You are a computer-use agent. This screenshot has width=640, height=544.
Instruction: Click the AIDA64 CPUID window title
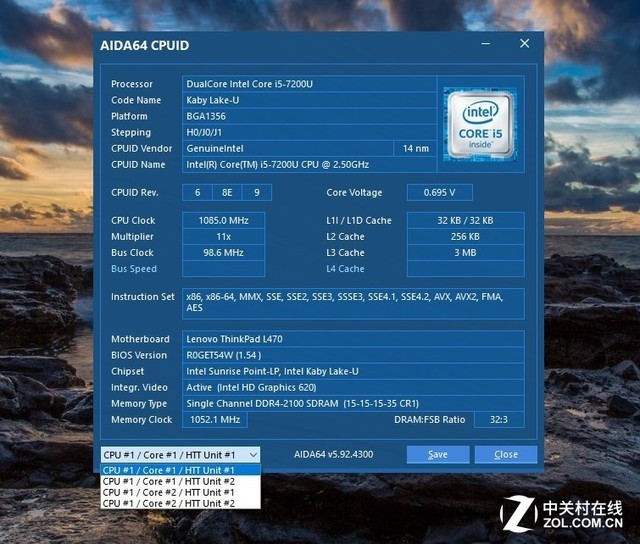coord(144,45)
